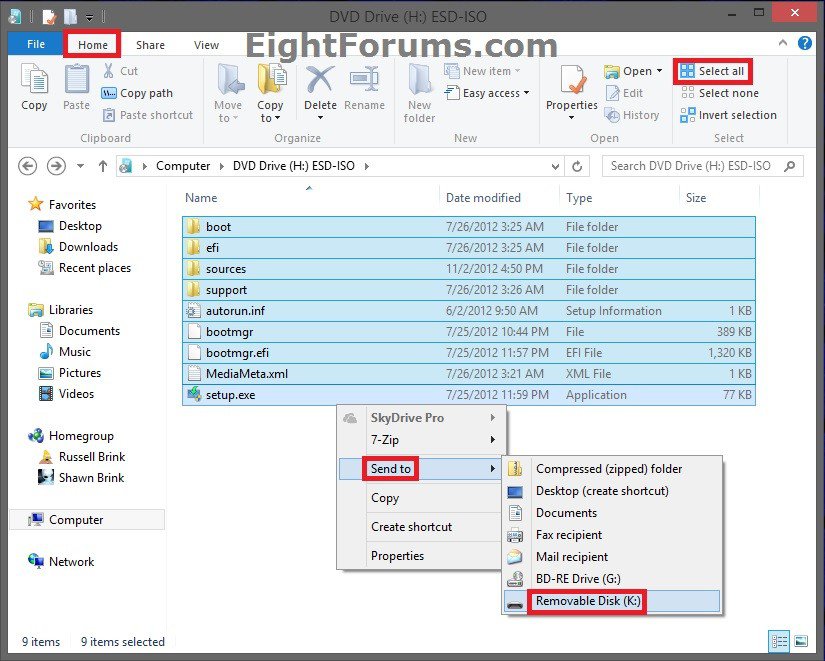This screenshot has height=661, width=825.
Task: Open the 7-Zip context submenu
Action: [x=421, y=439]
